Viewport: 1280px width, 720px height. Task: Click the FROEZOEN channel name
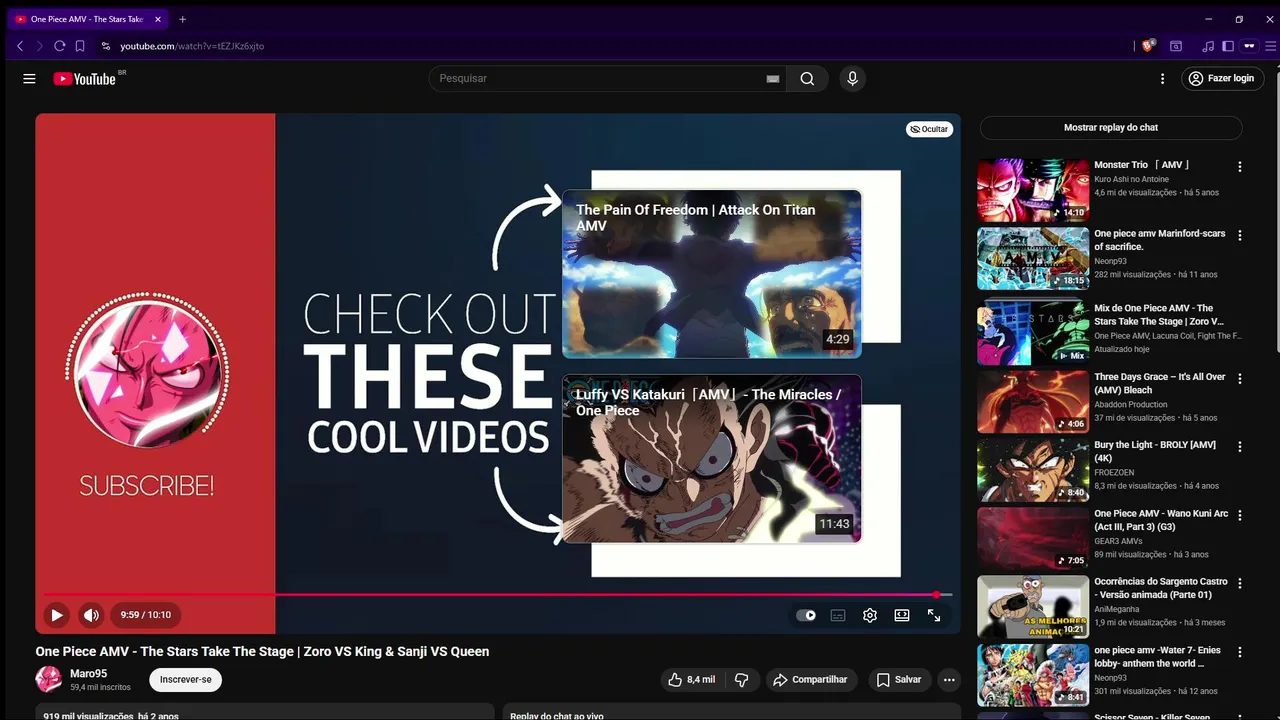1114,472
